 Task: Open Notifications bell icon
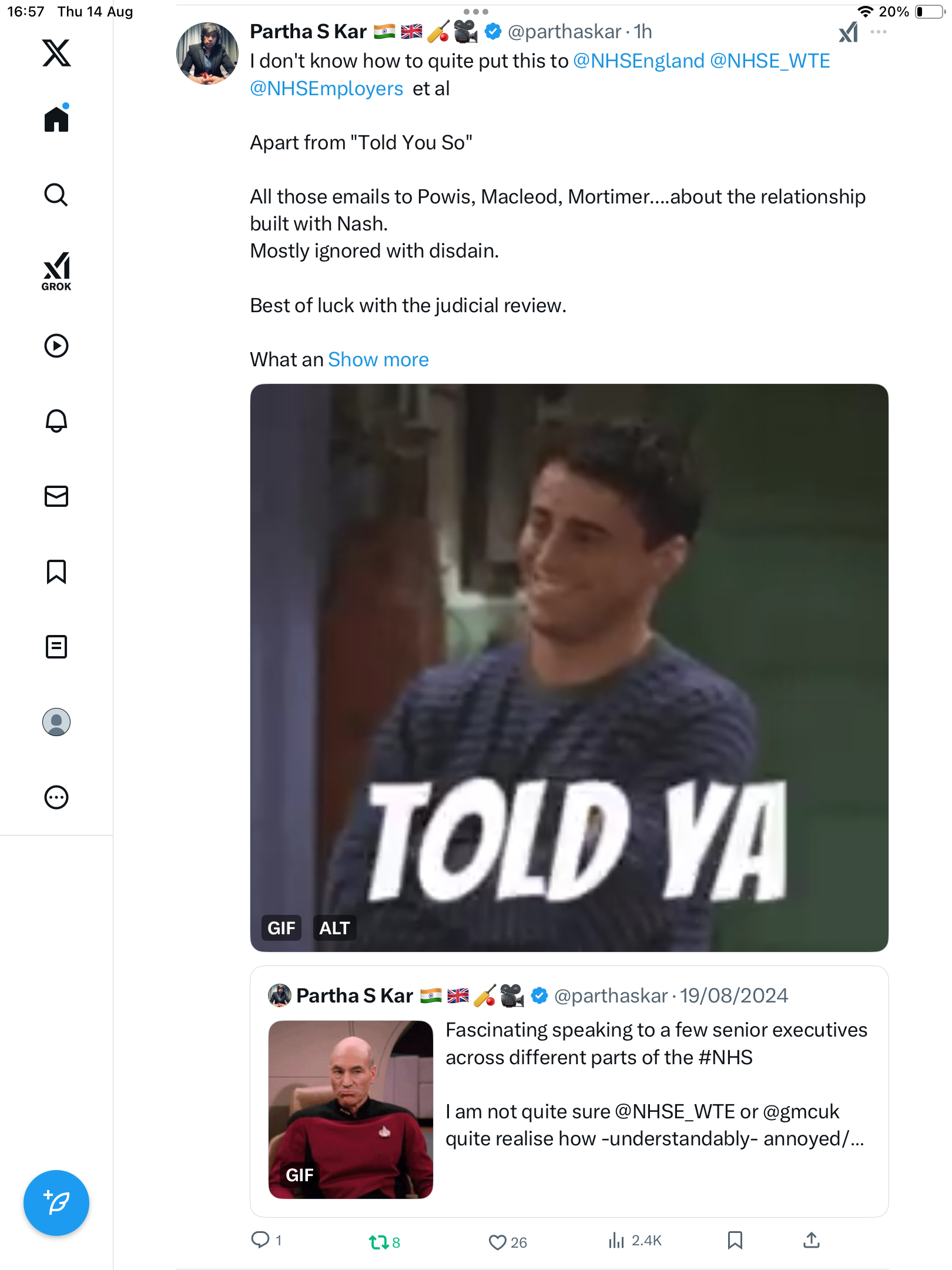pos(56,420)
